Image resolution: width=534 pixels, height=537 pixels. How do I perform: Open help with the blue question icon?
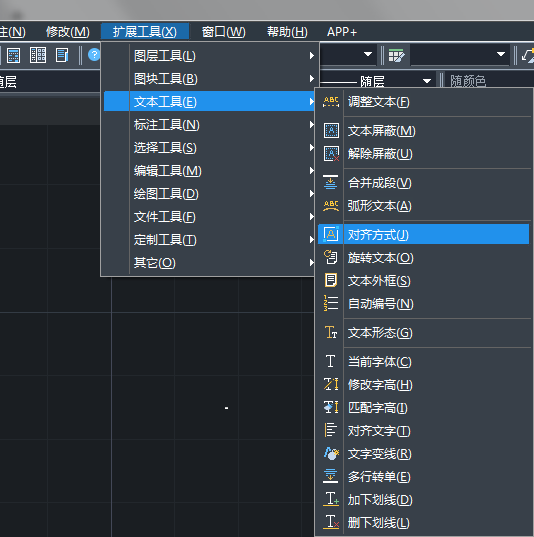[x=94, y=55]
